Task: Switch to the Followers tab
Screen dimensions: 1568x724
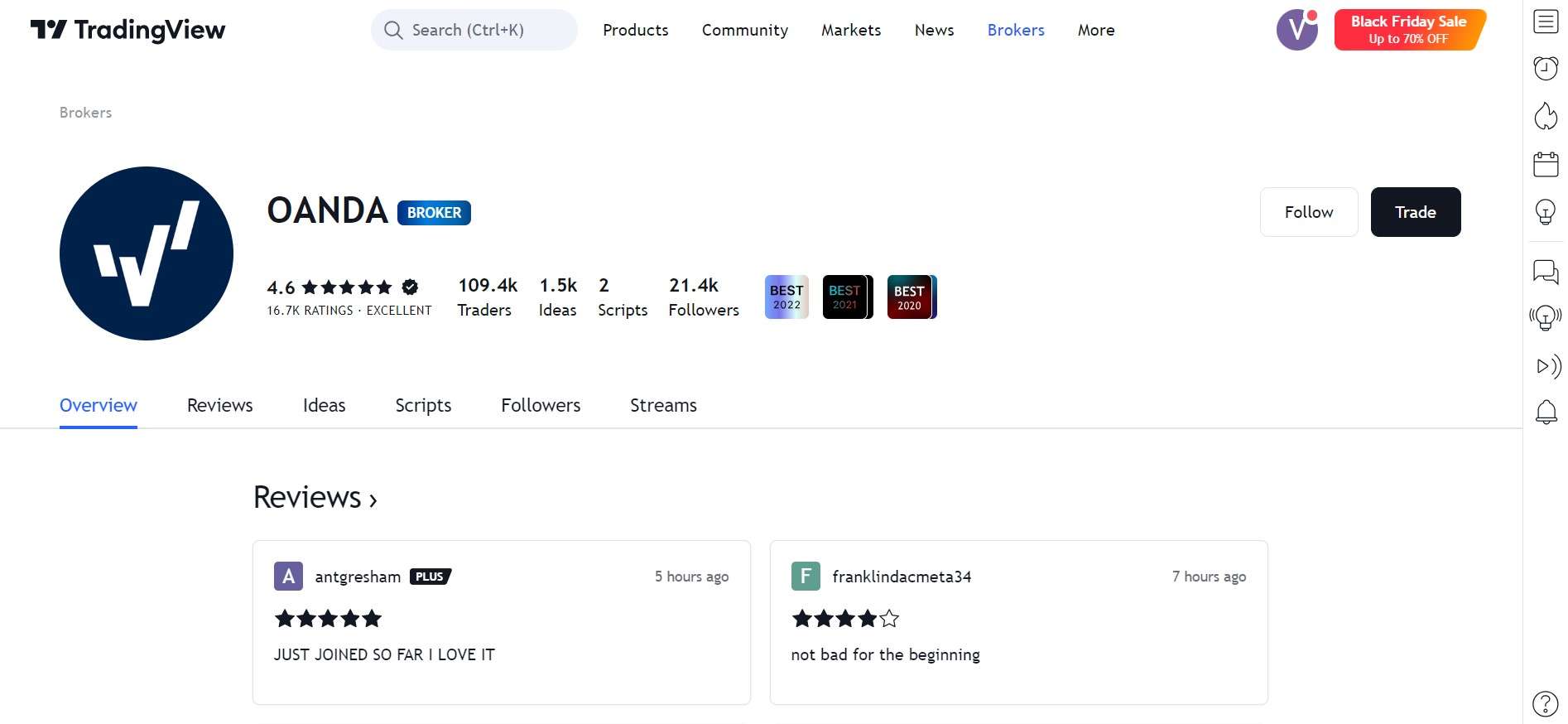Action: coord(541,406)
